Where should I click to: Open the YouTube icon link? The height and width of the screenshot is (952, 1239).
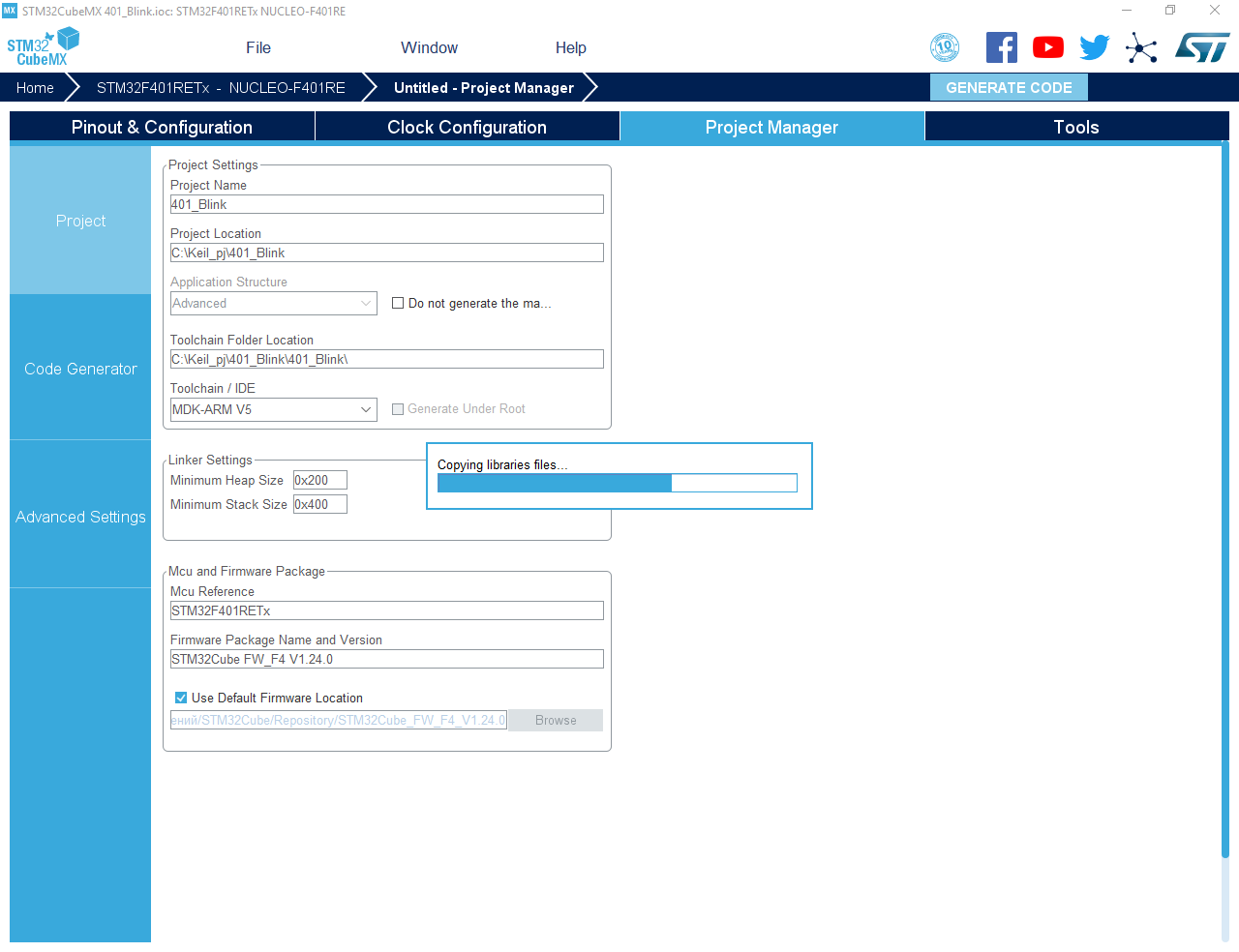pyautogui.click(x=1048, y=47)
